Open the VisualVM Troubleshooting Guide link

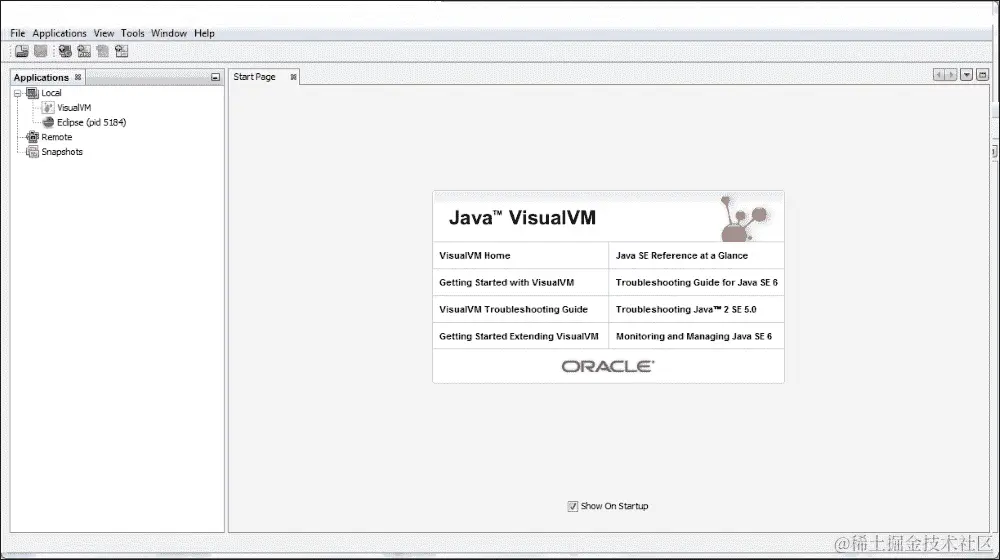(513, 309)
